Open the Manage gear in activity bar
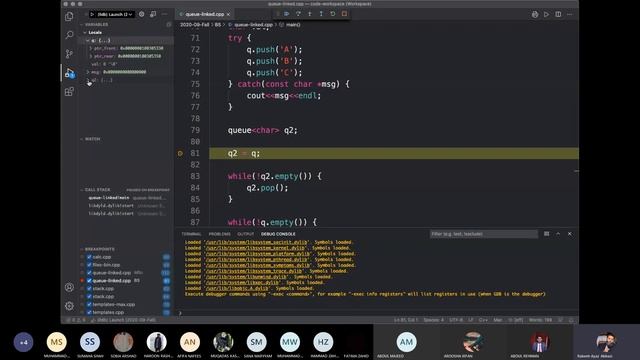The height and width of the screenshot is (360, 640). point(69,306)
